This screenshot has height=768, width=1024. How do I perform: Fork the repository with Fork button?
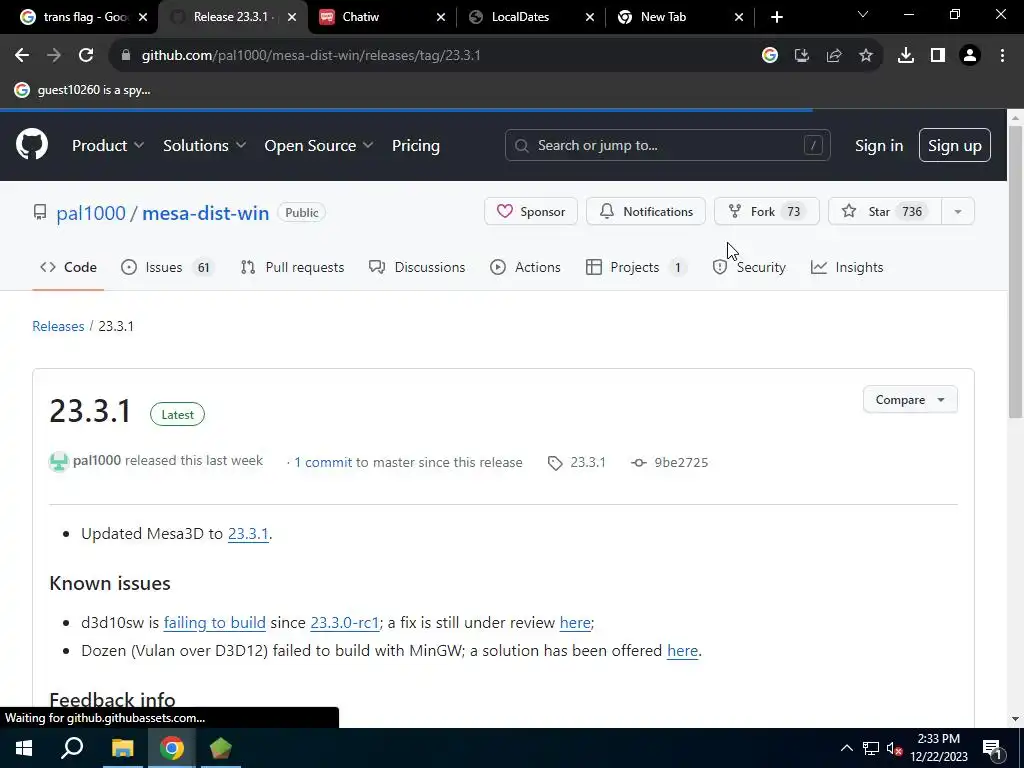point(767,212)
